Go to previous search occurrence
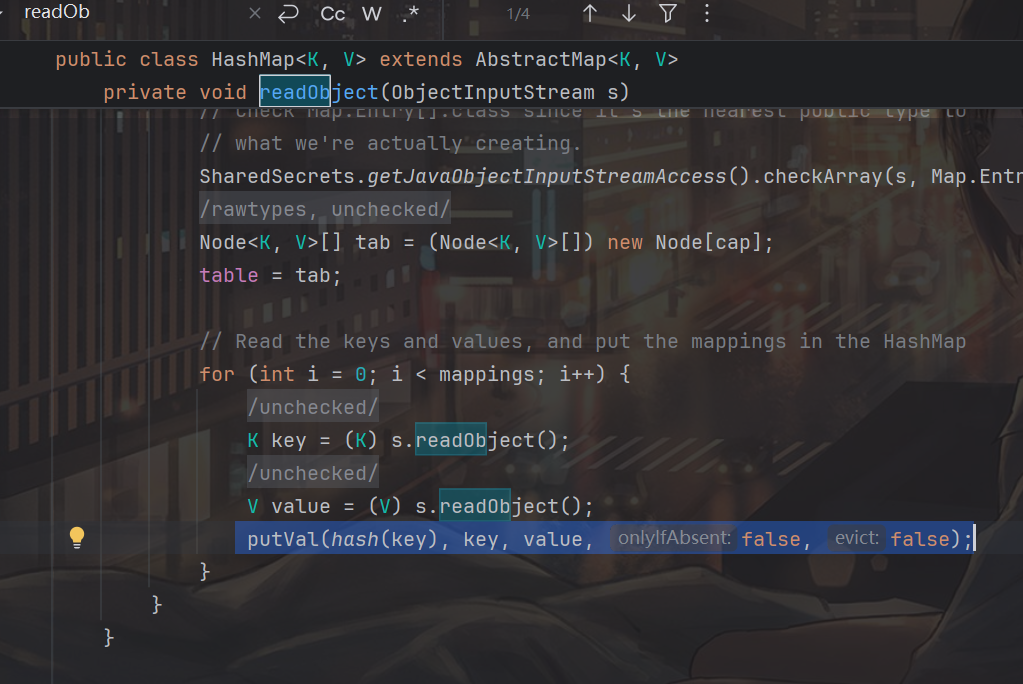 point(590,14)
